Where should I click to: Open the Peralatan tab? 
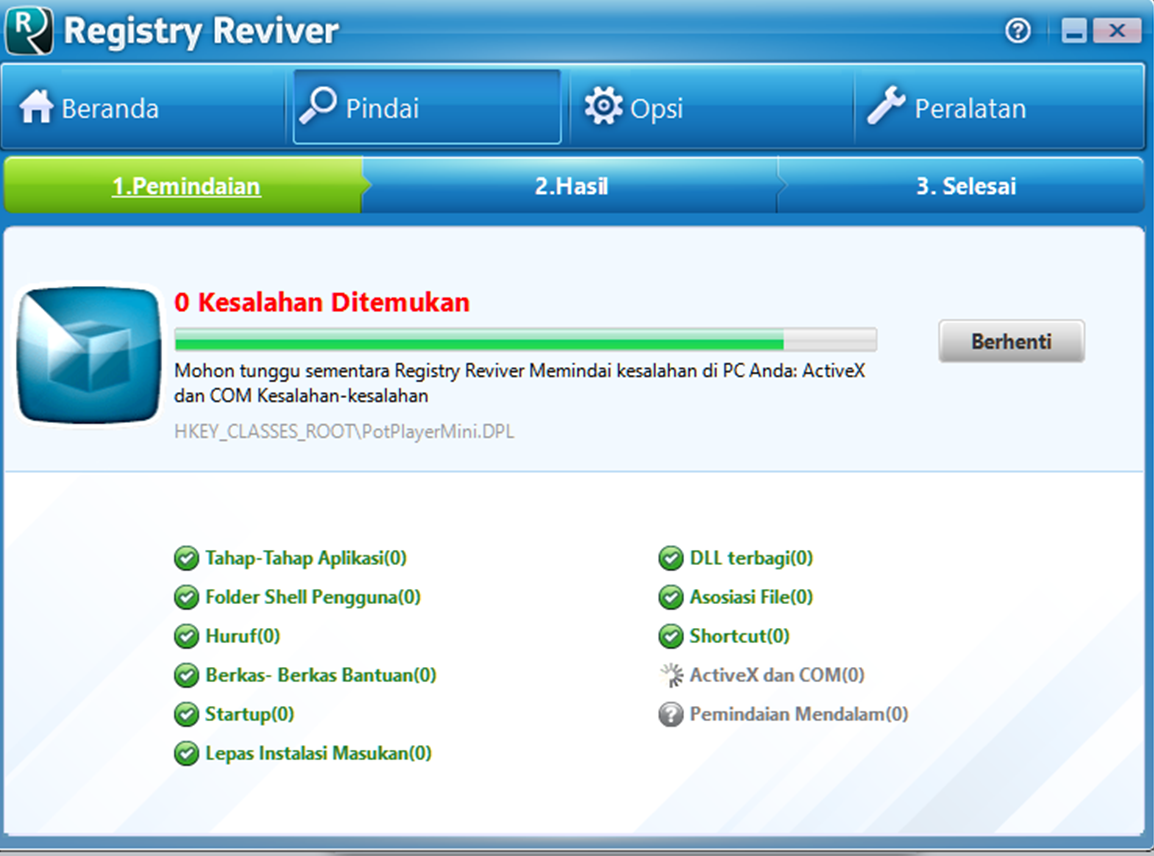[999, 107]
